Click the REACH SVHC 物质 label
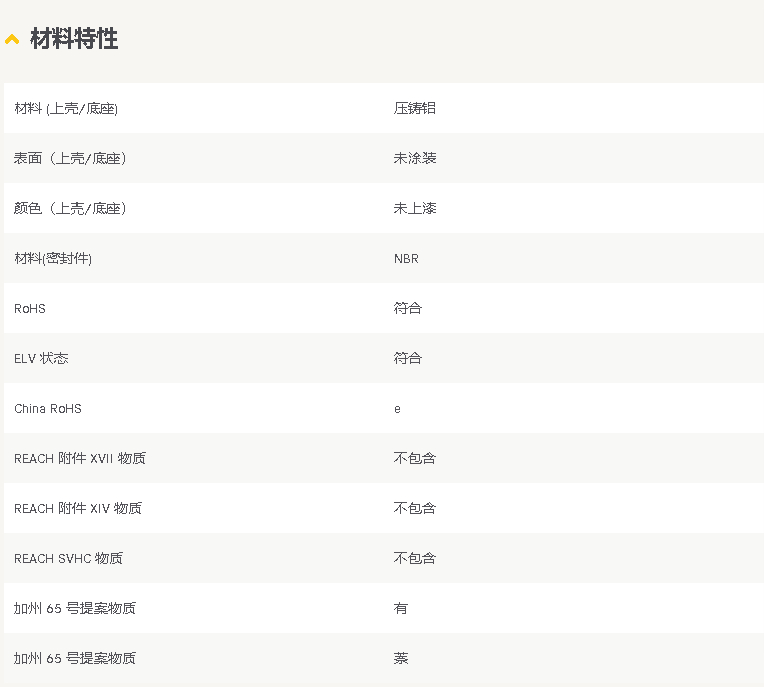 (x=68, y=558)
